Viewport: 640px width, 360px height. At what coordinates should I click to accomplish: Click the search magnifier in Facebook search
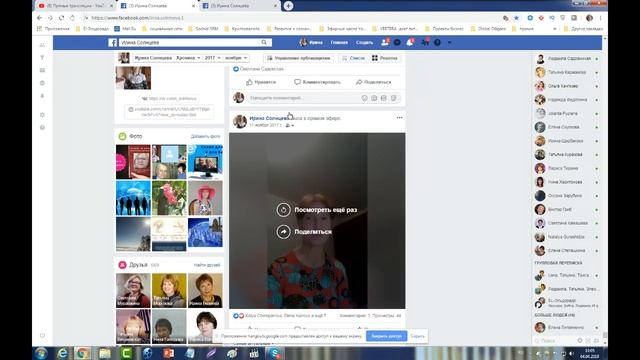click(x=264, y=42)
